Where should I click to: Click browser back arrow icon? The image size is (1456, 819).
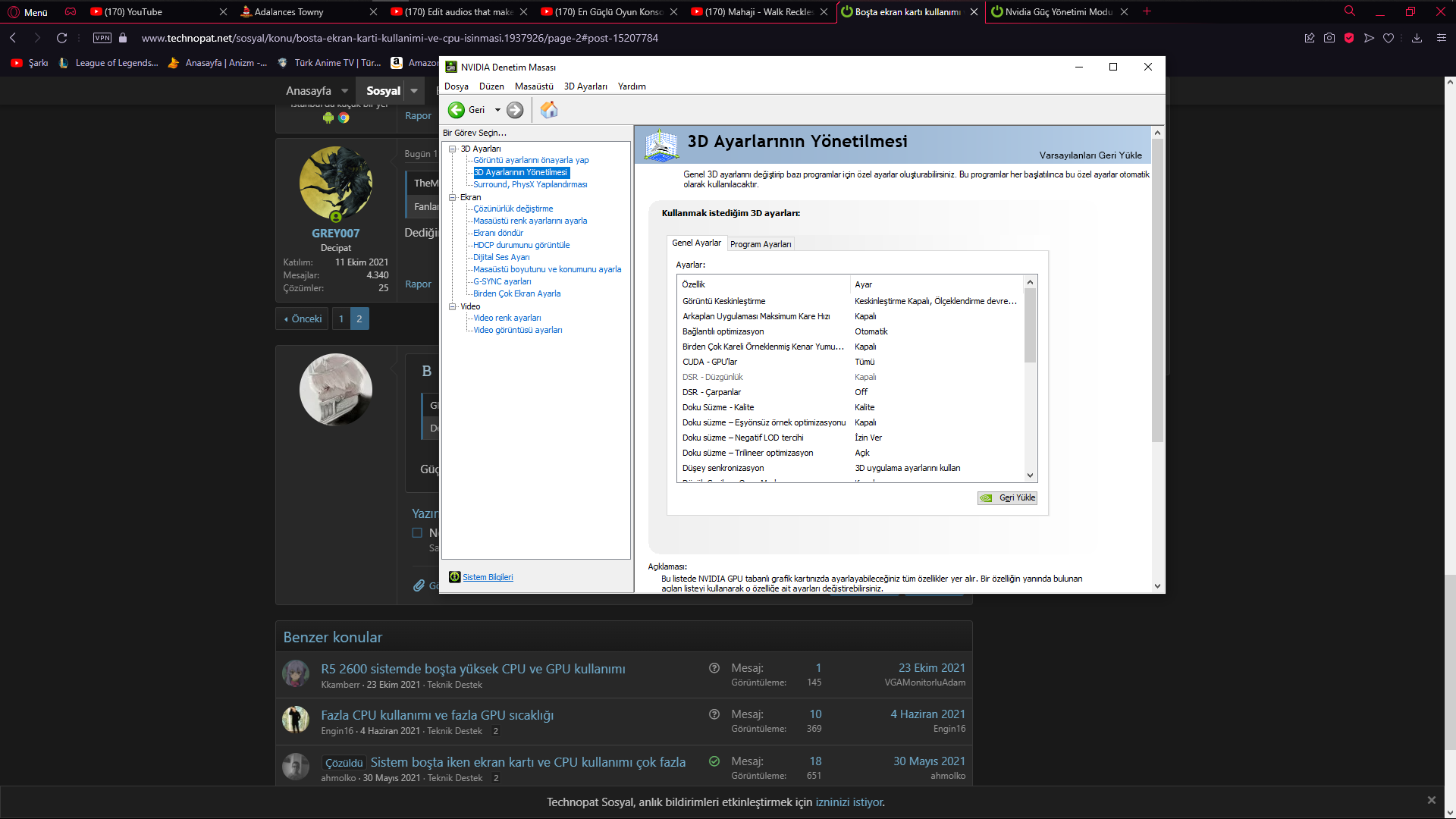13,38
